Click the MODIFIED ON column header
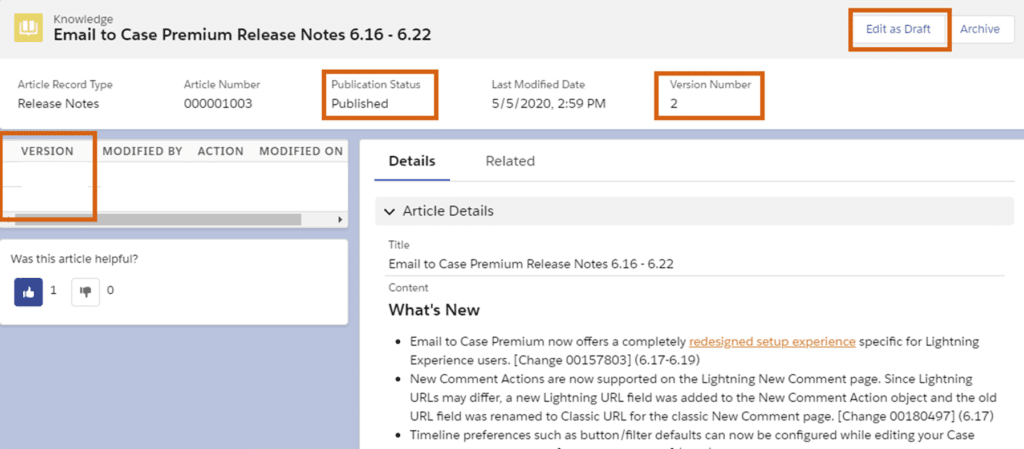The image size is (1024, 449). click(300, 151)
